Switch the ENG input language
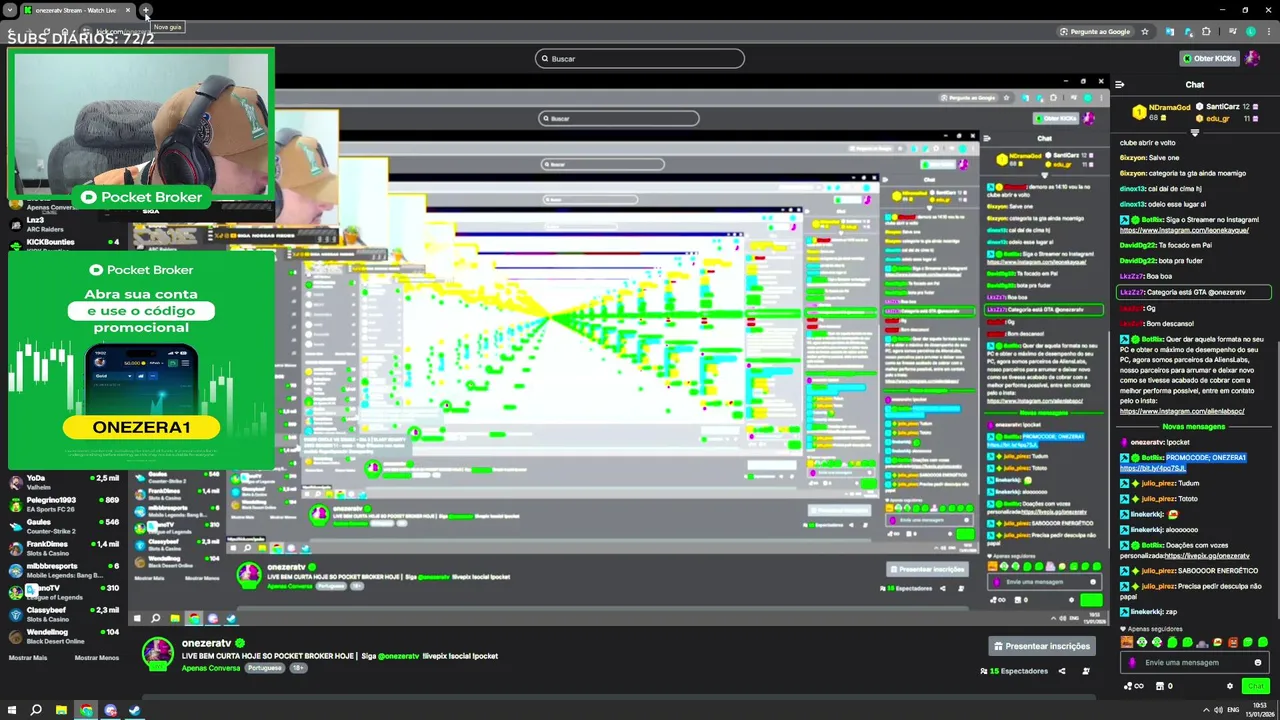Viewport: 1280px width, 720px height. [x=1233, y=710]
